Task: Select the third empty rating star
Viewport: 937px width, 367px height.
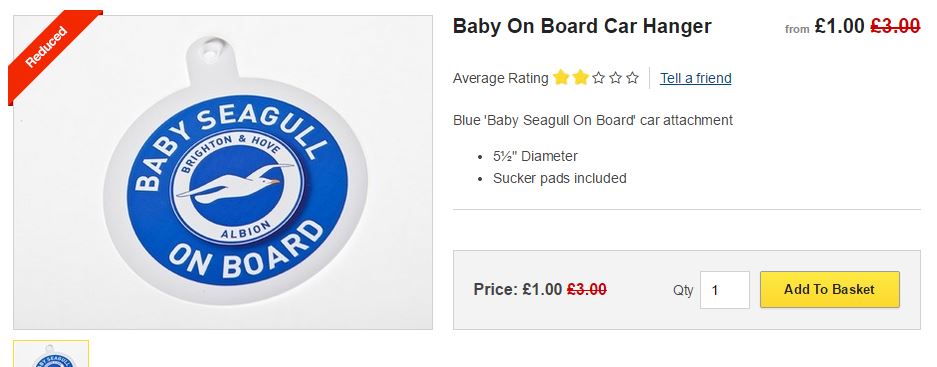Action: pyautogui.click(x=598, y=78)
